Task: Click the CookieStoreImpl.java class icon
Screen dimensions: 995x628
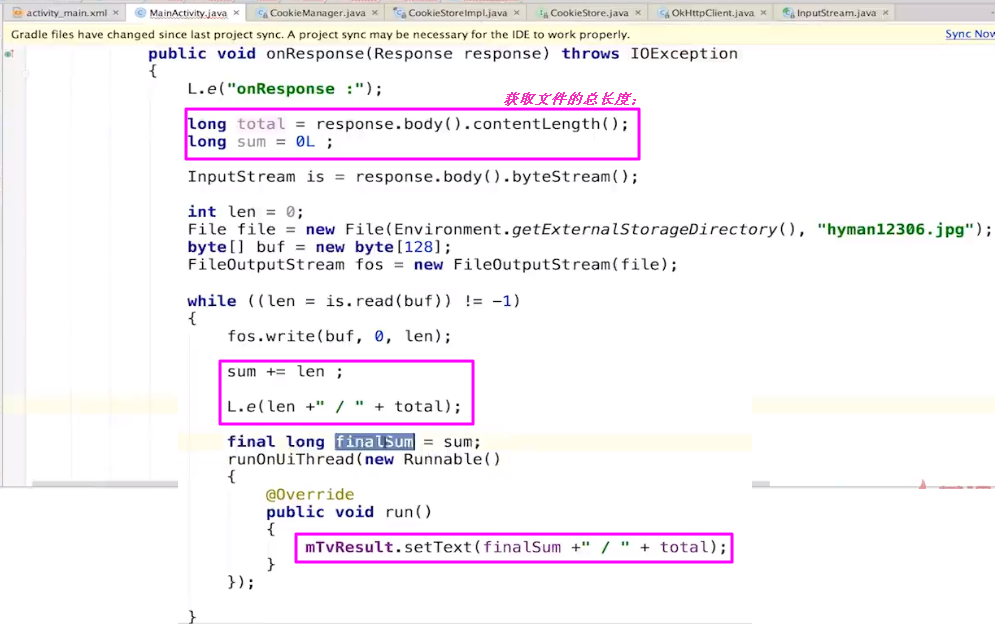Action: point(399,13)
